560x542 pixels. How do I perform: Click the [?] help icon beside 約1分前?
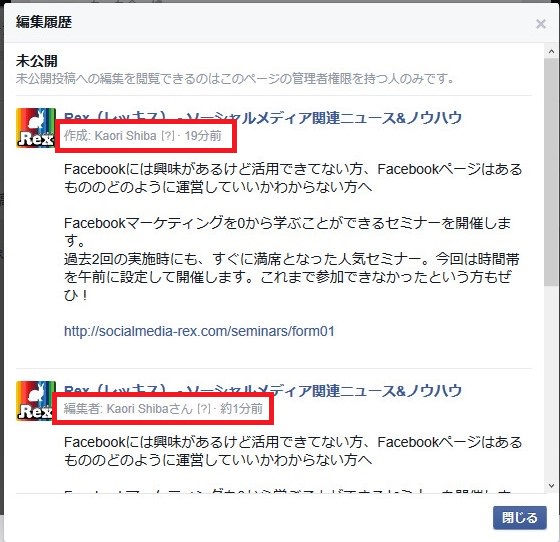[x=204, y=408]
